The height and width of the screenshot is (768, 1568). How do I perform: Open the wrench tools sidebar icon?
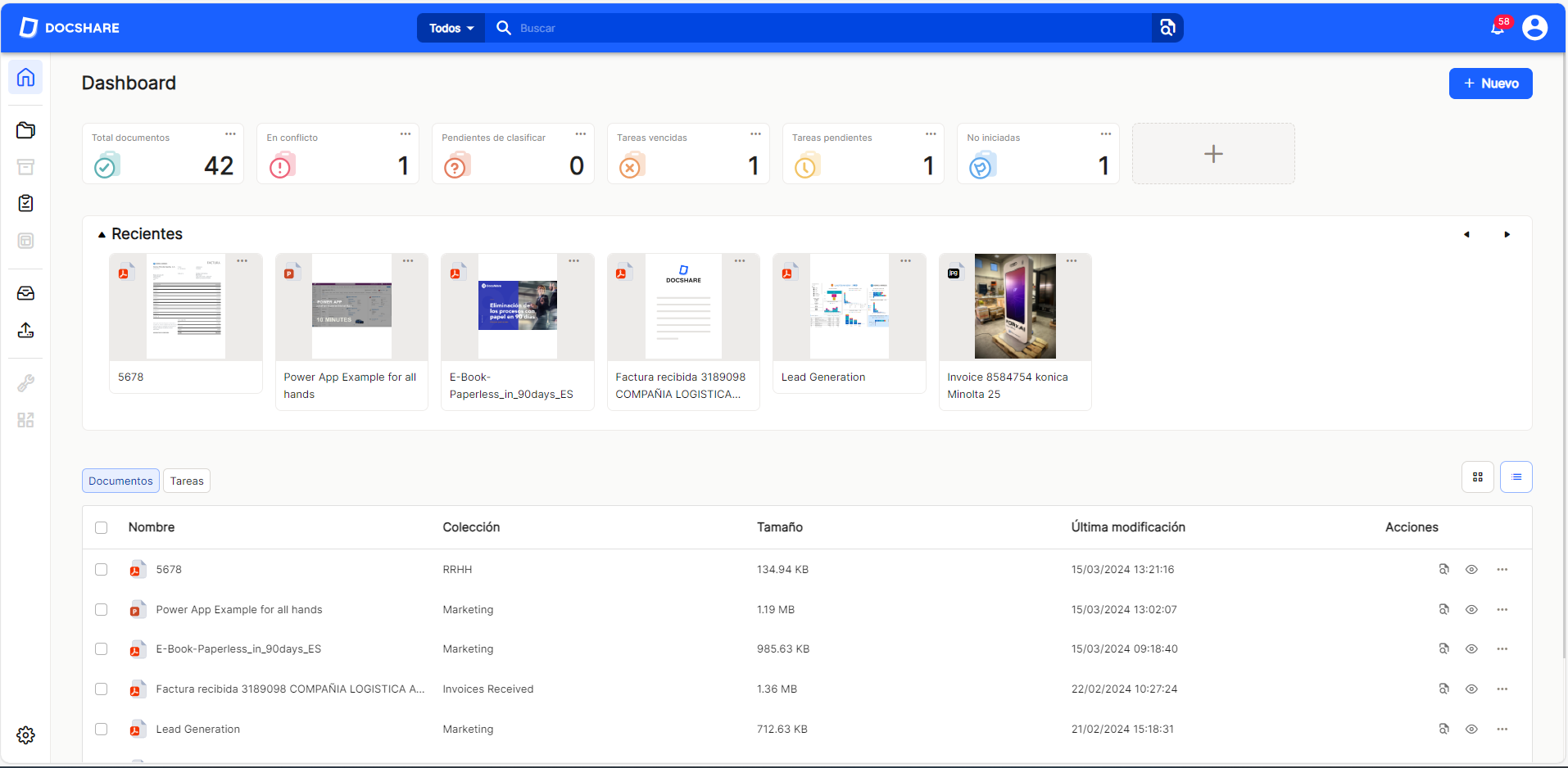25,382
